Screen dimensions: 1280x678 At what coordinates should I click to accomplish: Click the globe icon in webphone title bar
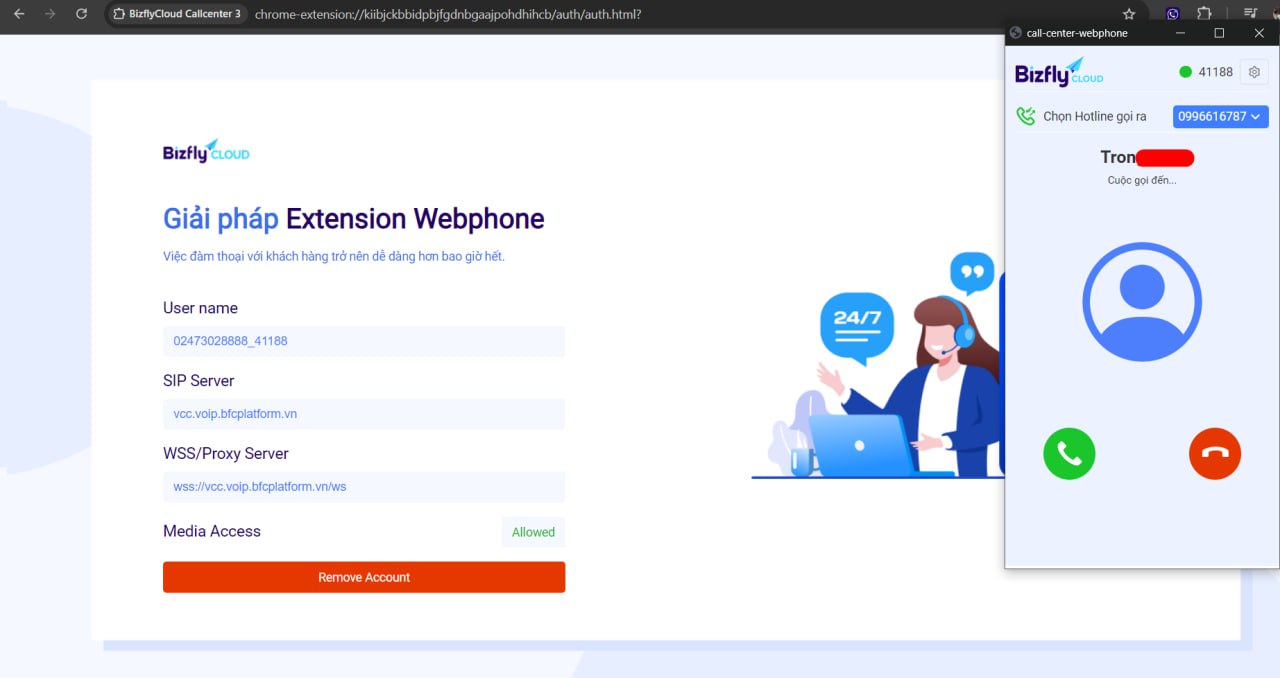point(1016,33)
